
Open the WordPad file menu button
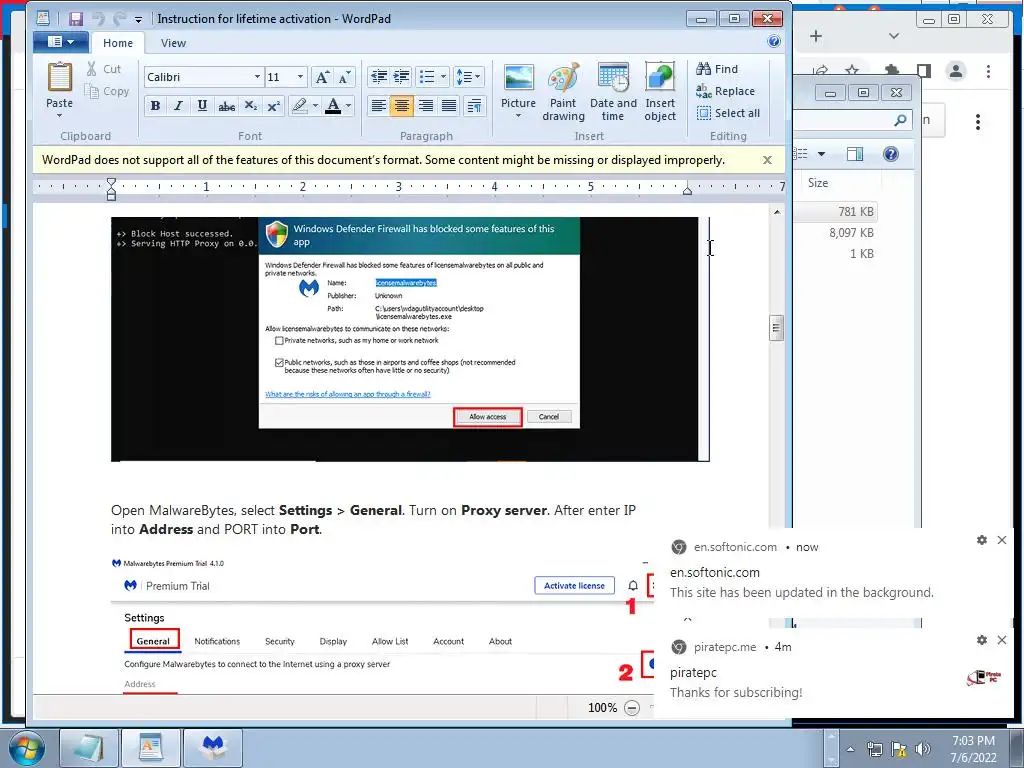61,42
